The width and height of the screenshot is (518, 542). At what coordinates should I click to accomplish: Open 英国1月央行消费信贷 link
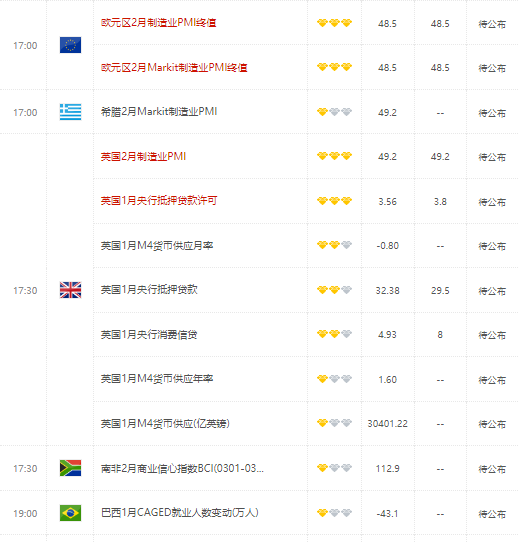149,334
